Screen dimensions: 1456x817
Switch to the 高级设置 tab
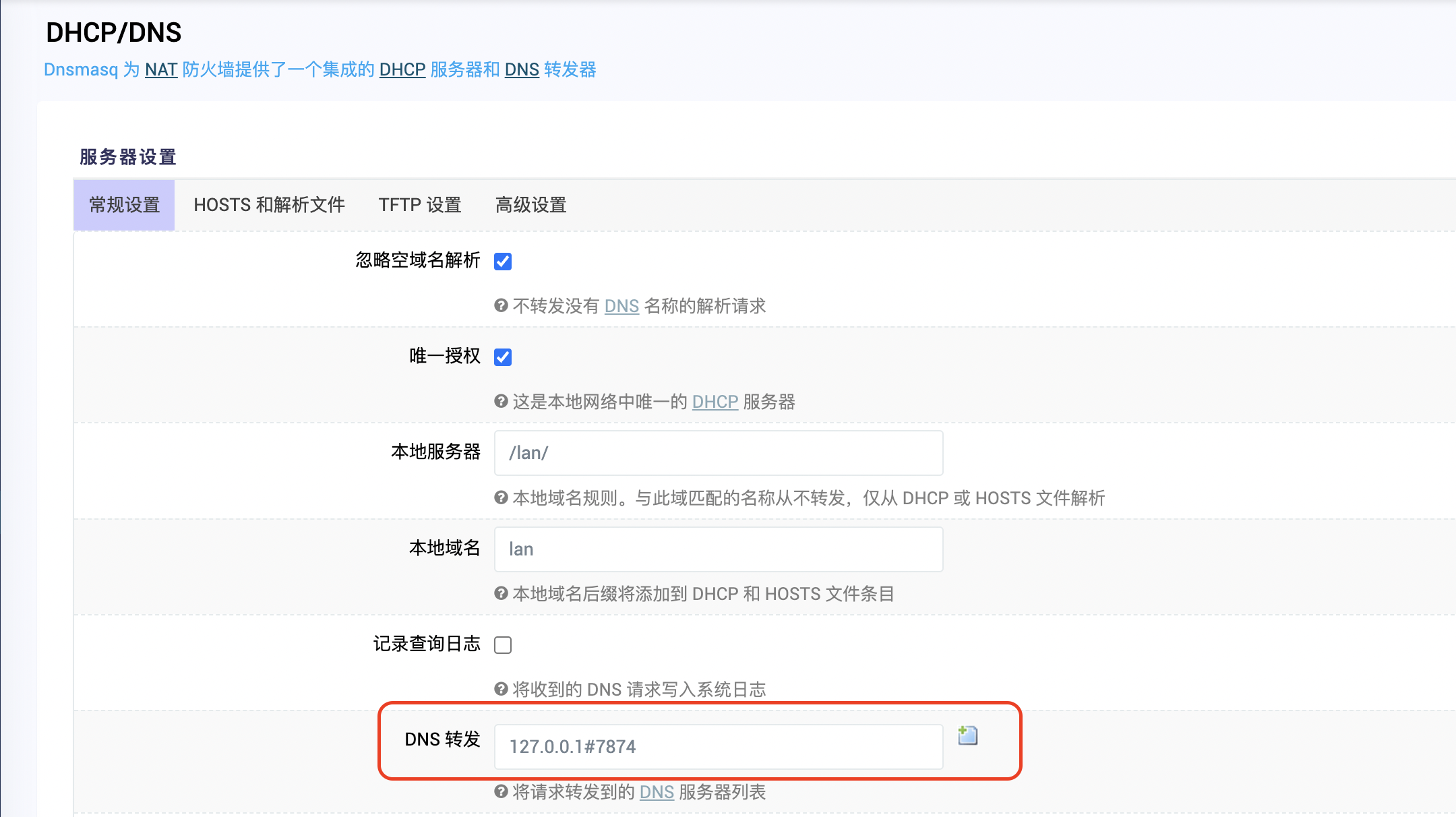coord(530,205)
